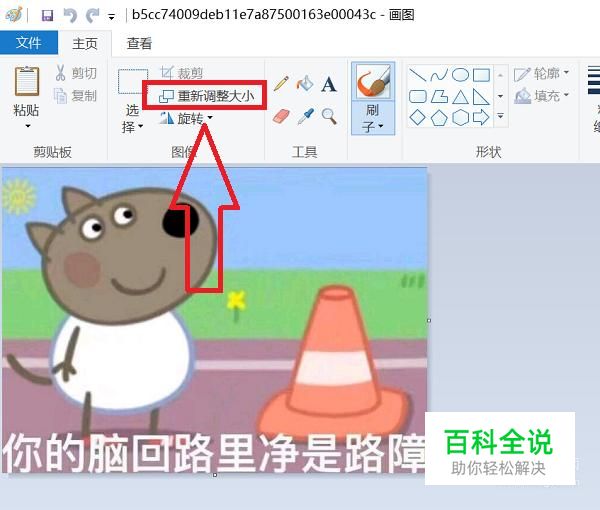Click the 复制 button

76,96
